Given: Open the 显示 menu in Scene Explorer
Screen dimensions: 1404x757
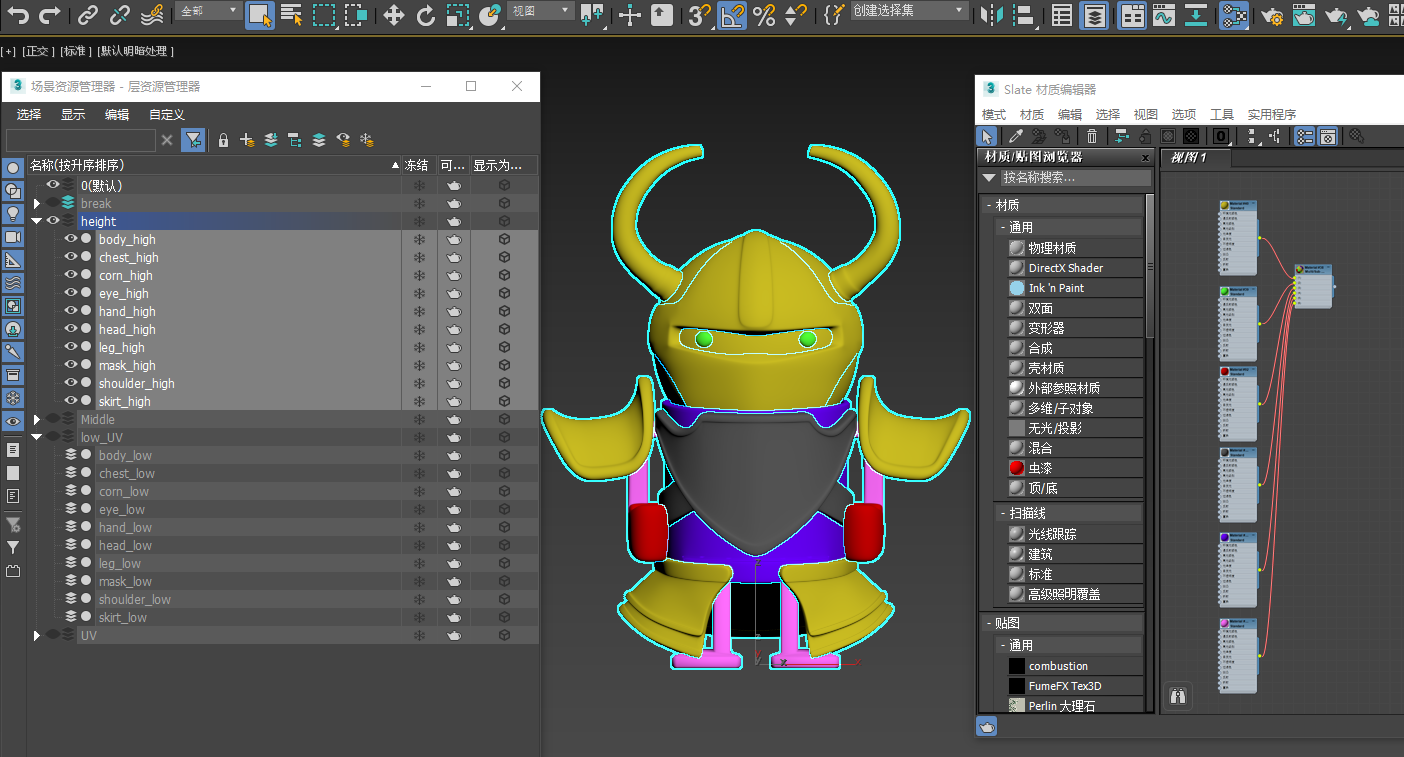Looking at the screenshot, I should 73,114.
